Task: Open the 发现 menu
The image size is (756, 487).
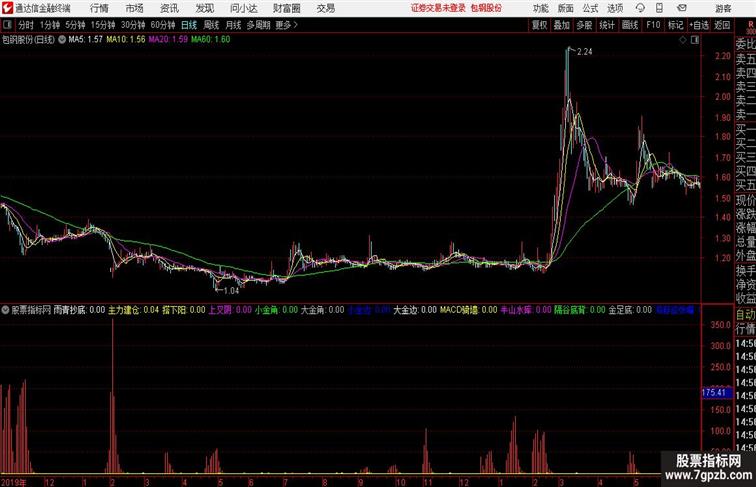Action: pyautogui.click(x=204, y=8)
